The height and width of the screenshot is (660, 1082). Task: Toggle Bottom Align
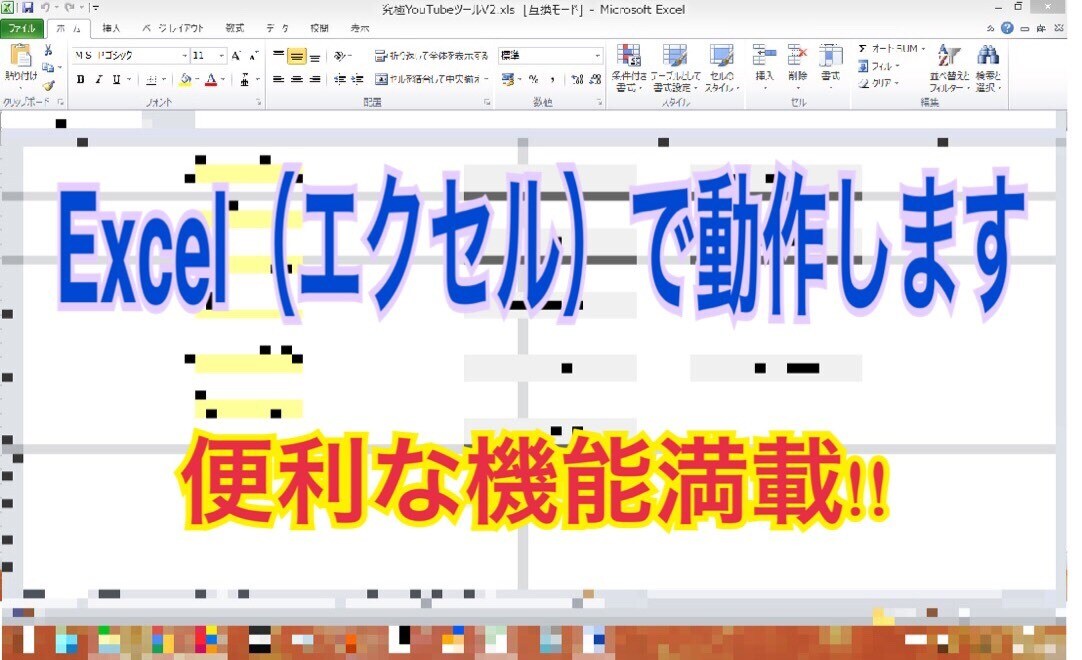(x=315, y=57)
